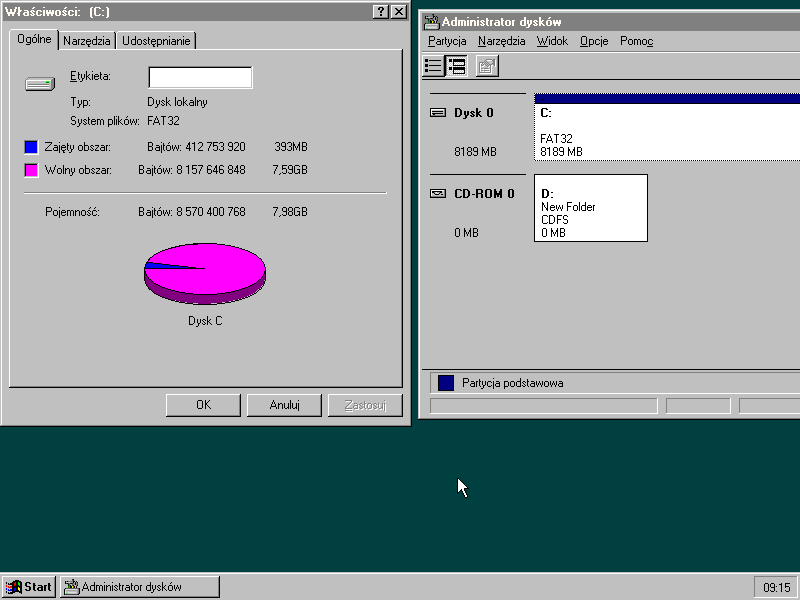Click the Partycja podstawowa legend color box
The image size is (800, 600).
(446, 383)
